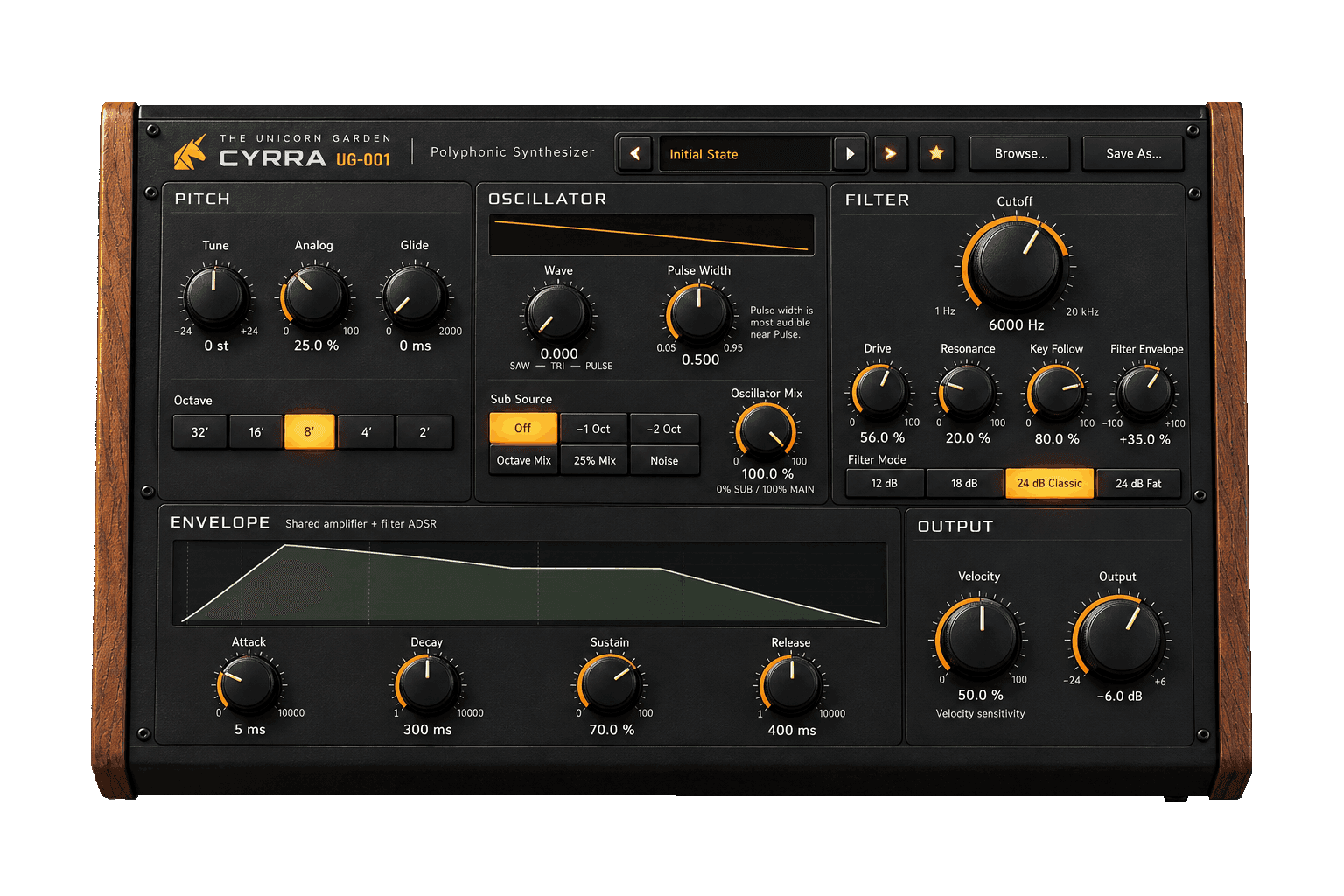The width and height of the screenshot is (1344, 896).
Task: Choose Noise as sub source
Action: 664,460
